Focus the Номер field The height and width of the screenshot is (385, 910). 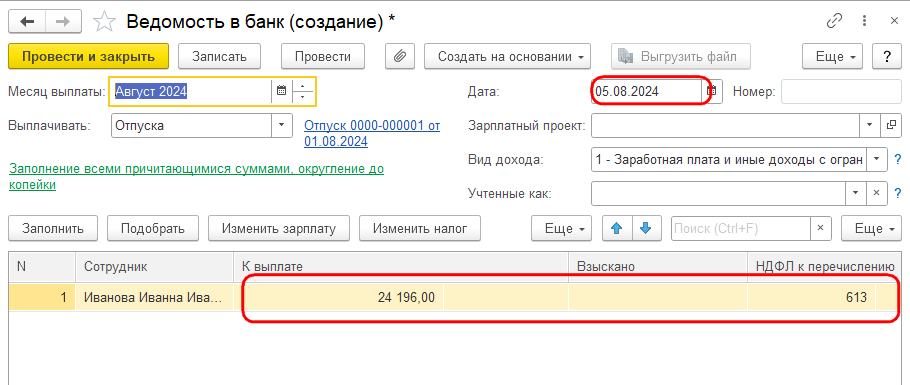click(841, 91)
